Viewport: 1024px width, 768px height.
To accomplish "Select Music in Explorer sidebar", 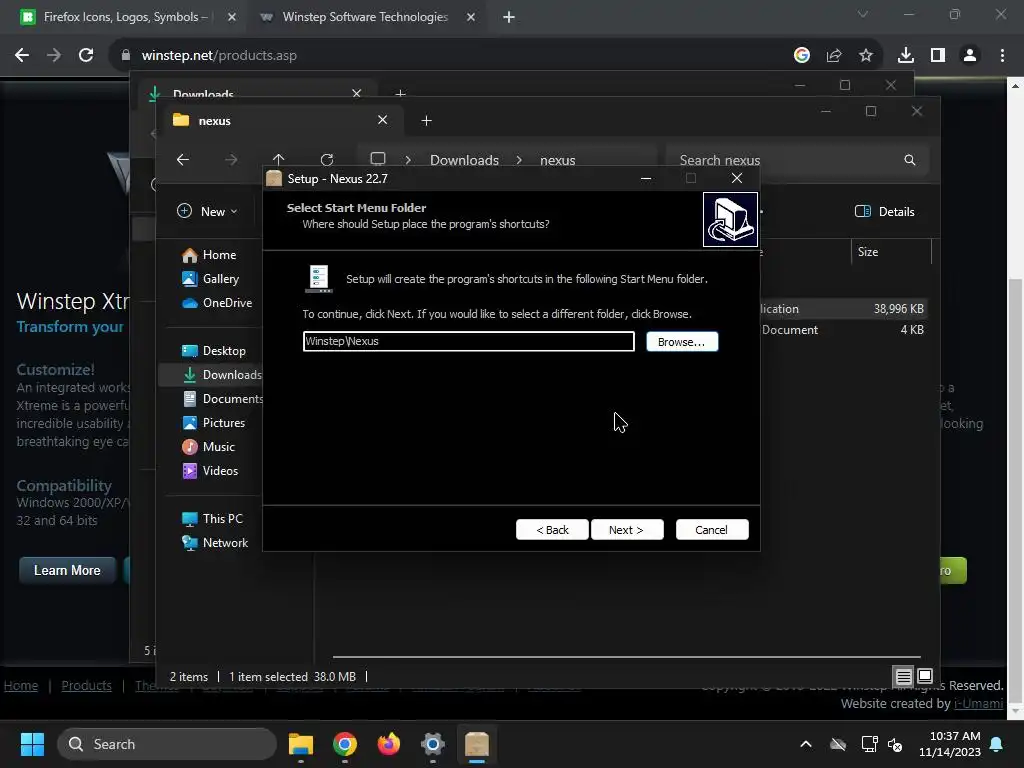I will pos(208,447).
